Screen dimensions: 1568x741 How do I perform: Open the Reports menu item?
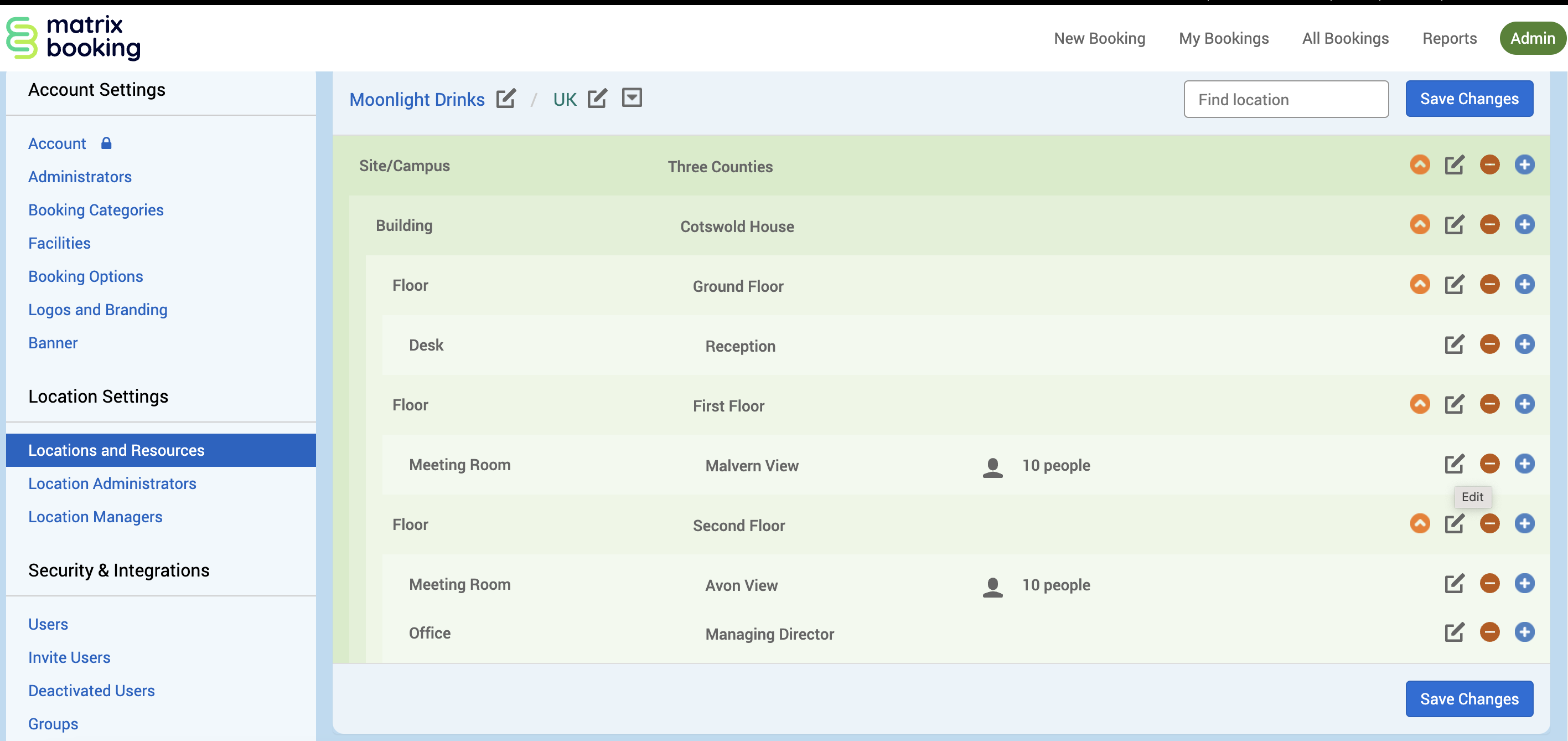pyautogui.click(x=1448, y=38)
